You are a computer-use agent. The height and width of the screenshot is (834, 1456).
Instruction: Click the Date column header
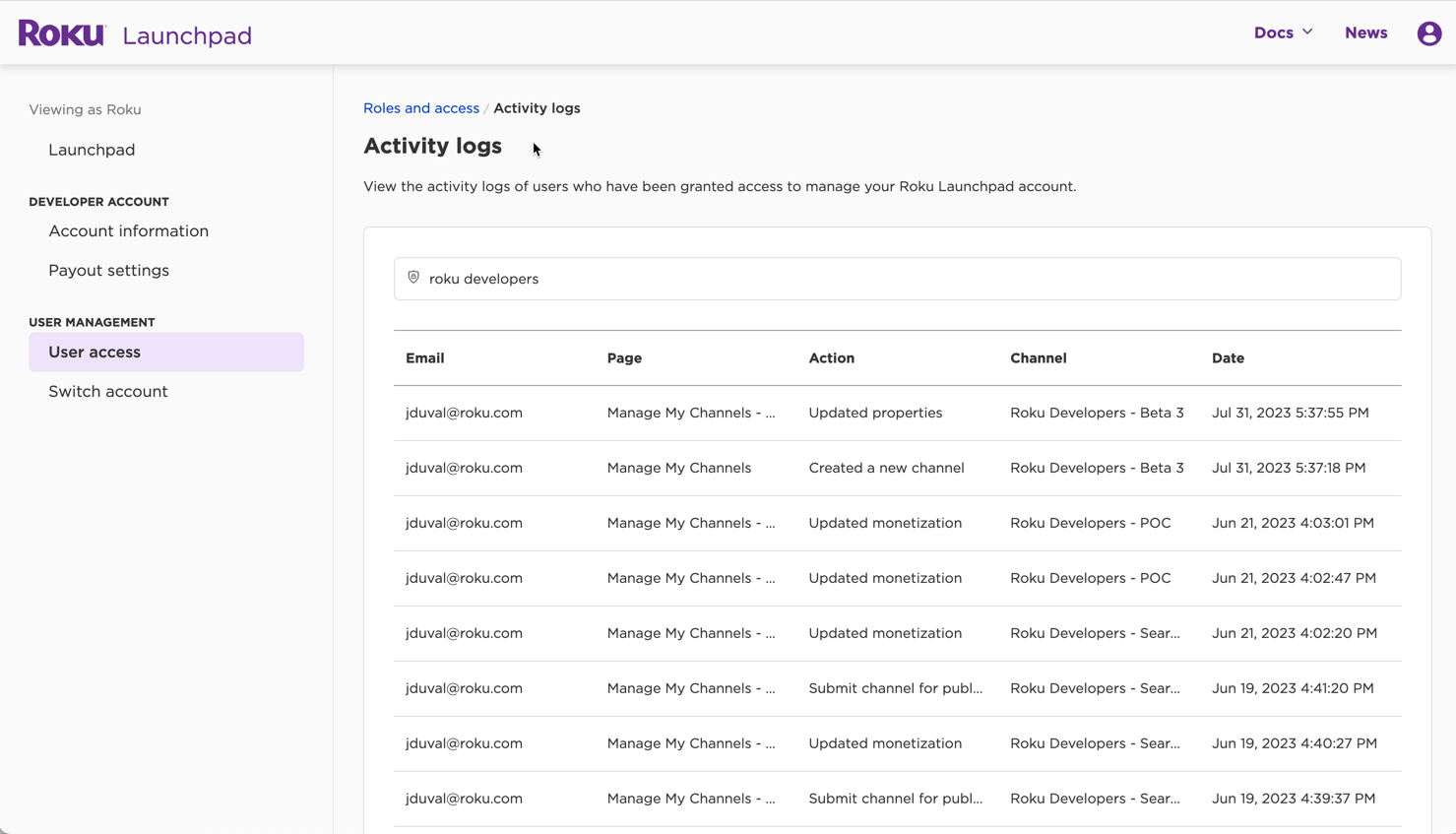click(x=1228, y=358)
